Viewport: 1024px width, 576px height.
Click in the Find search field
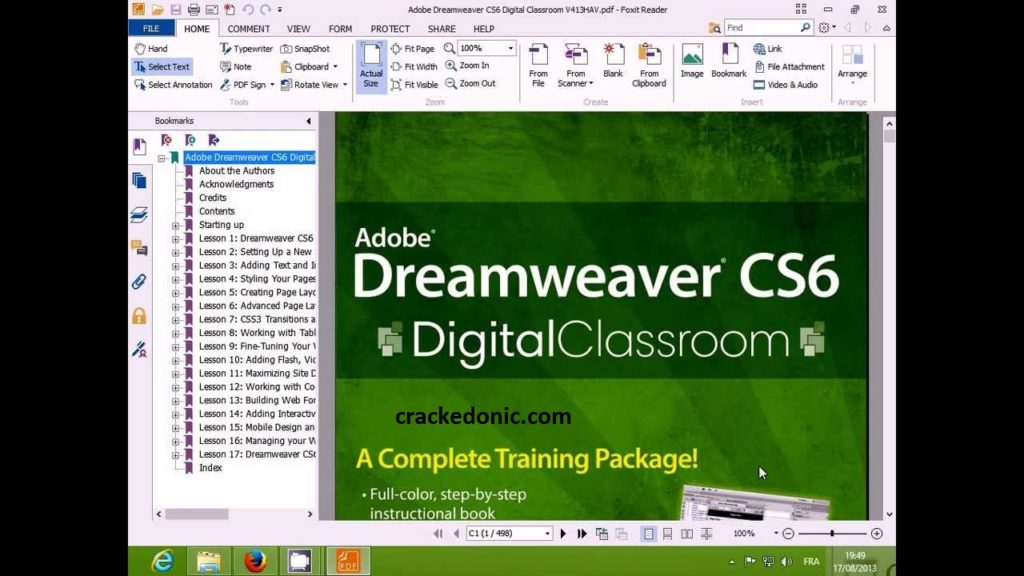[761, 28]
